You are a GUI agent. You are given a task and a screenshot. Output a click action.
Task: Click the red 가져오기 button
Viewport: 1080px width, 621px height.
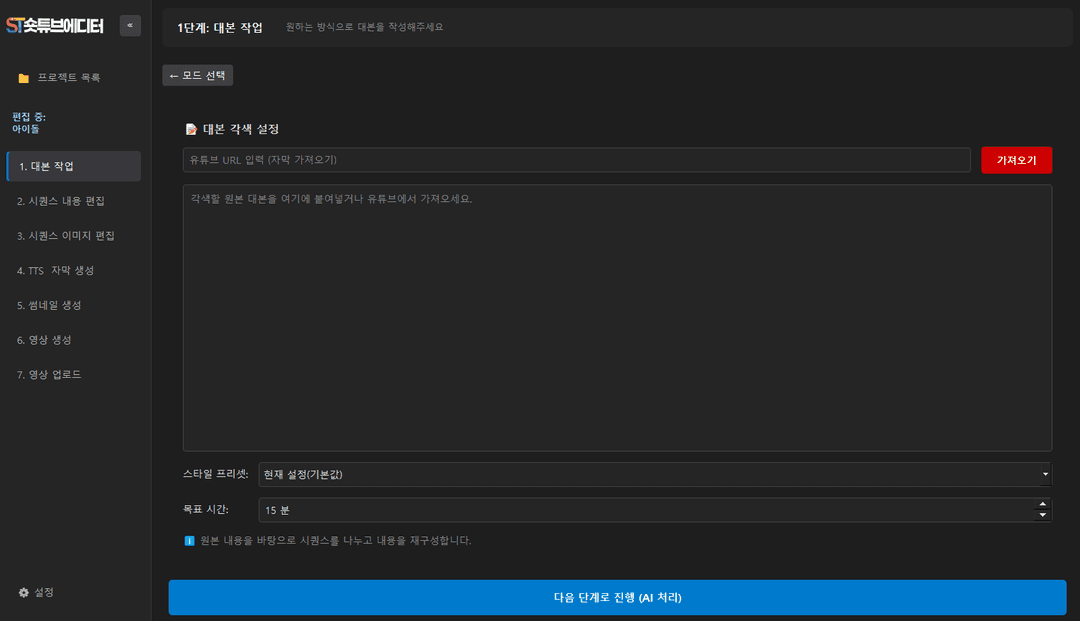click(1016, 159)
